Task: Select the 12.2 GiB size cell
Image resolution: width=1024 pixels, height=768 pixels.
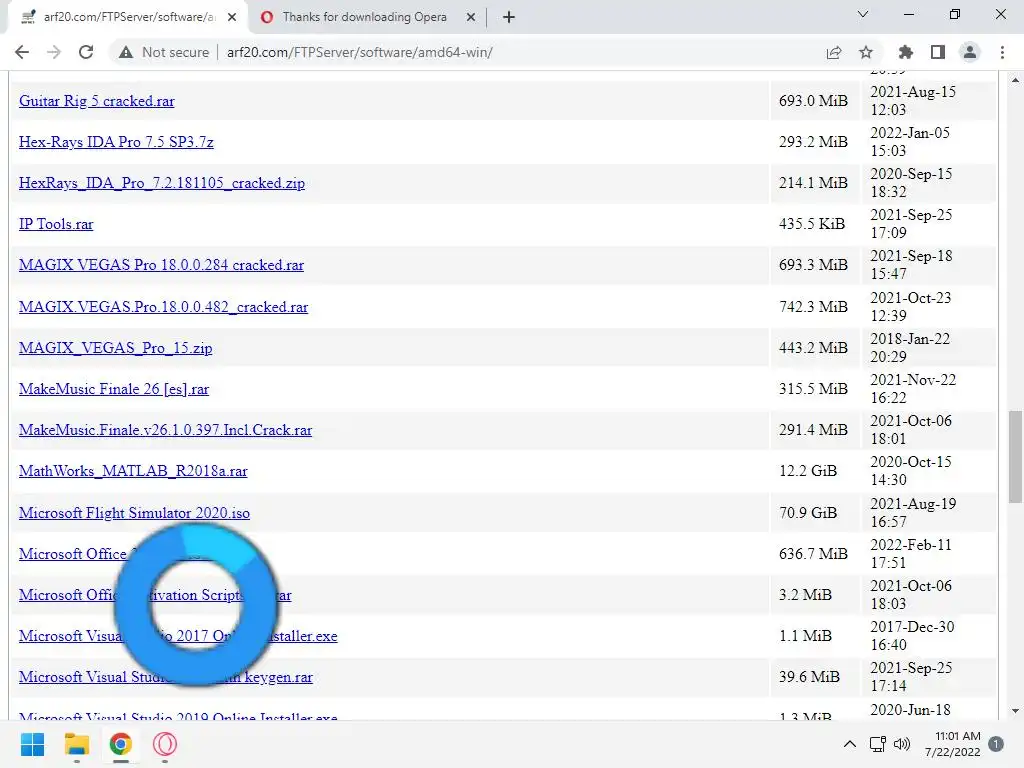Action: tap(815, 471)
